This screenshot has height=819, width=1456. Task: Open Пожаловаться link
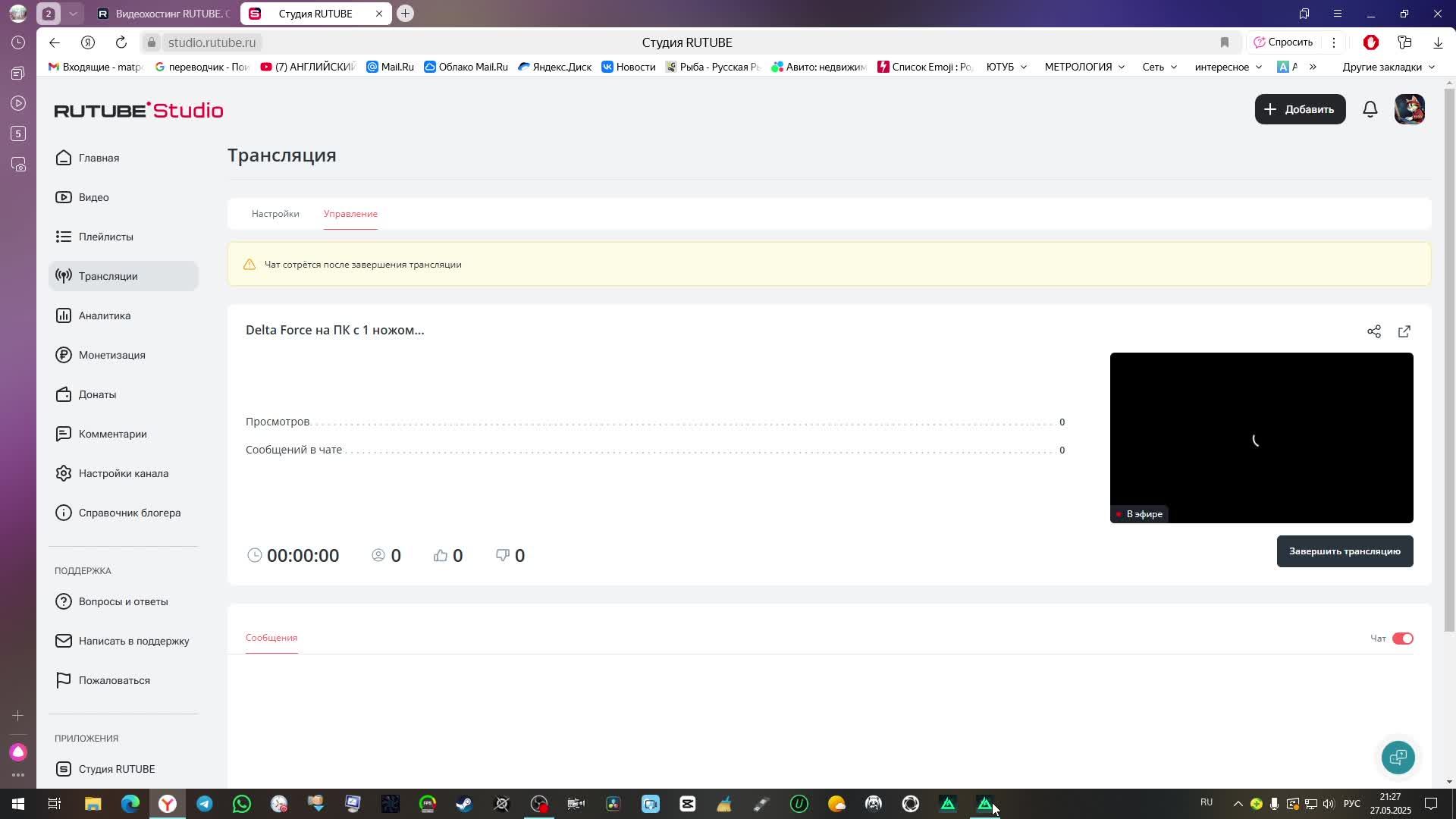point(123,680)
